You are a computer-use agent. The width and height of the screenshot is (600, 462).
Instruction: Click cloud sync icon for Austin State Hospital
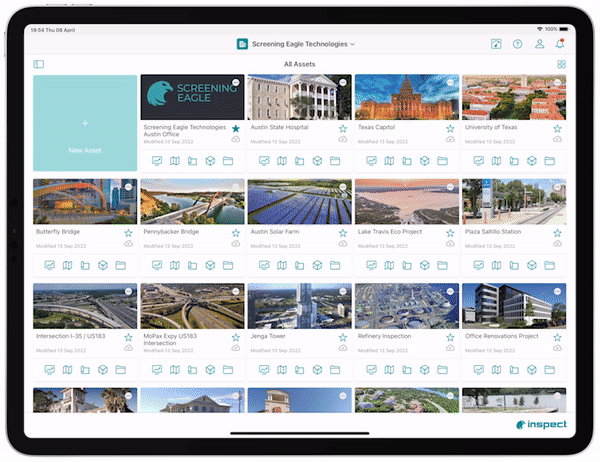[343, 139]
